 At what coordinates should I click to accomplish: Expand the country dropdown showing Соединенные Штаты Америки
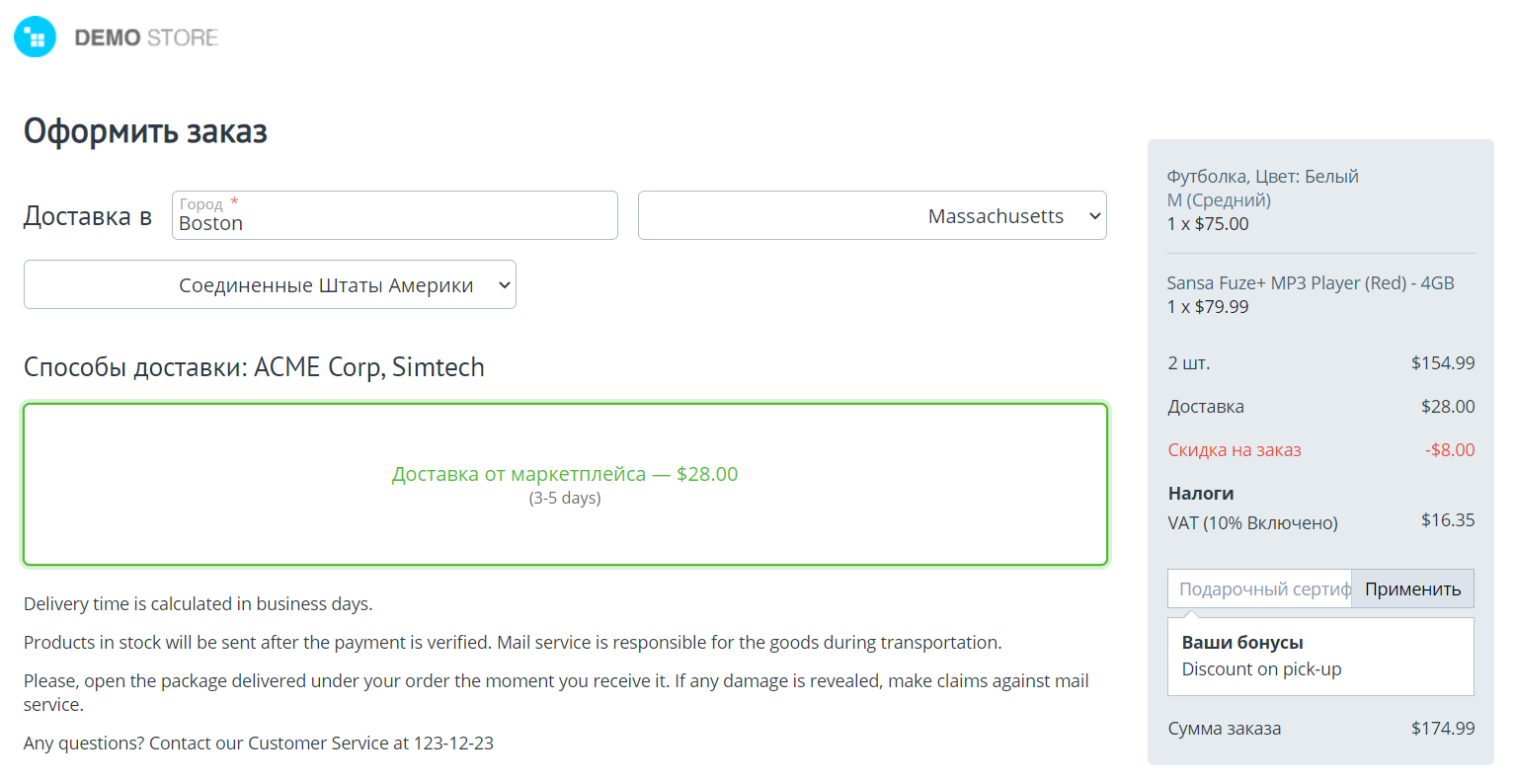[x=270, y=285]
